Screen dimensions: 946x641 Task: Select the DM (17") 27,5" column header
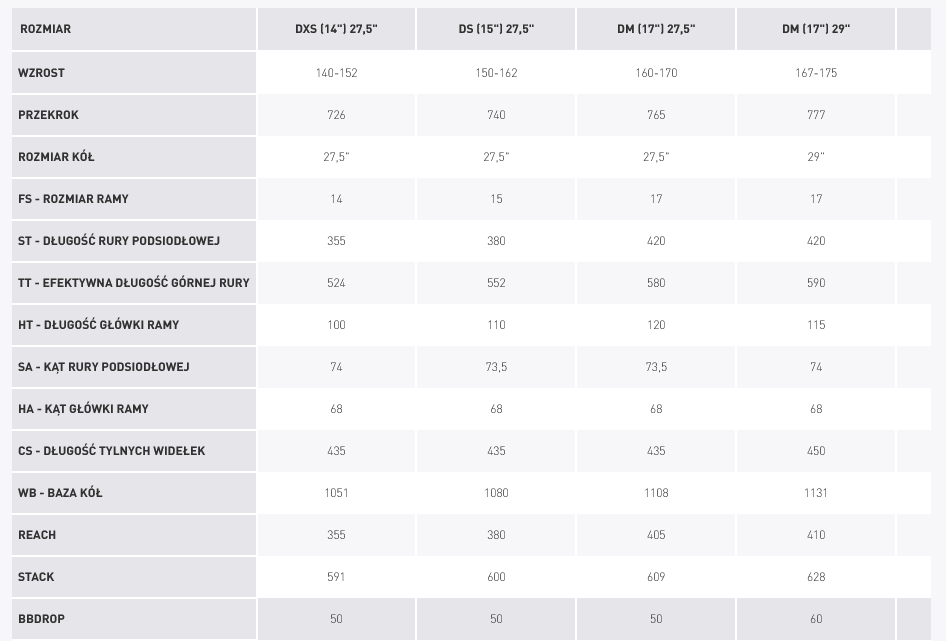point(656,29)
